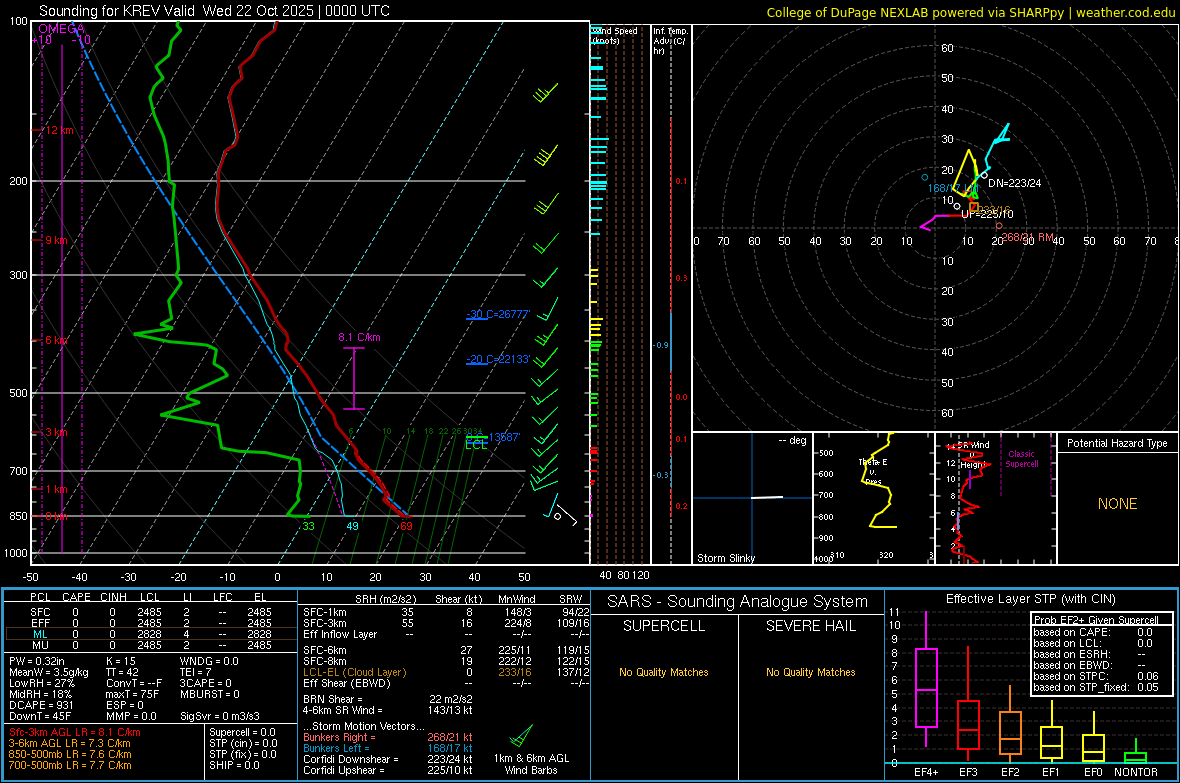Click the LCL marker label on the skew-T
This screenshot has height=783, width=1180.
[476, 444]
